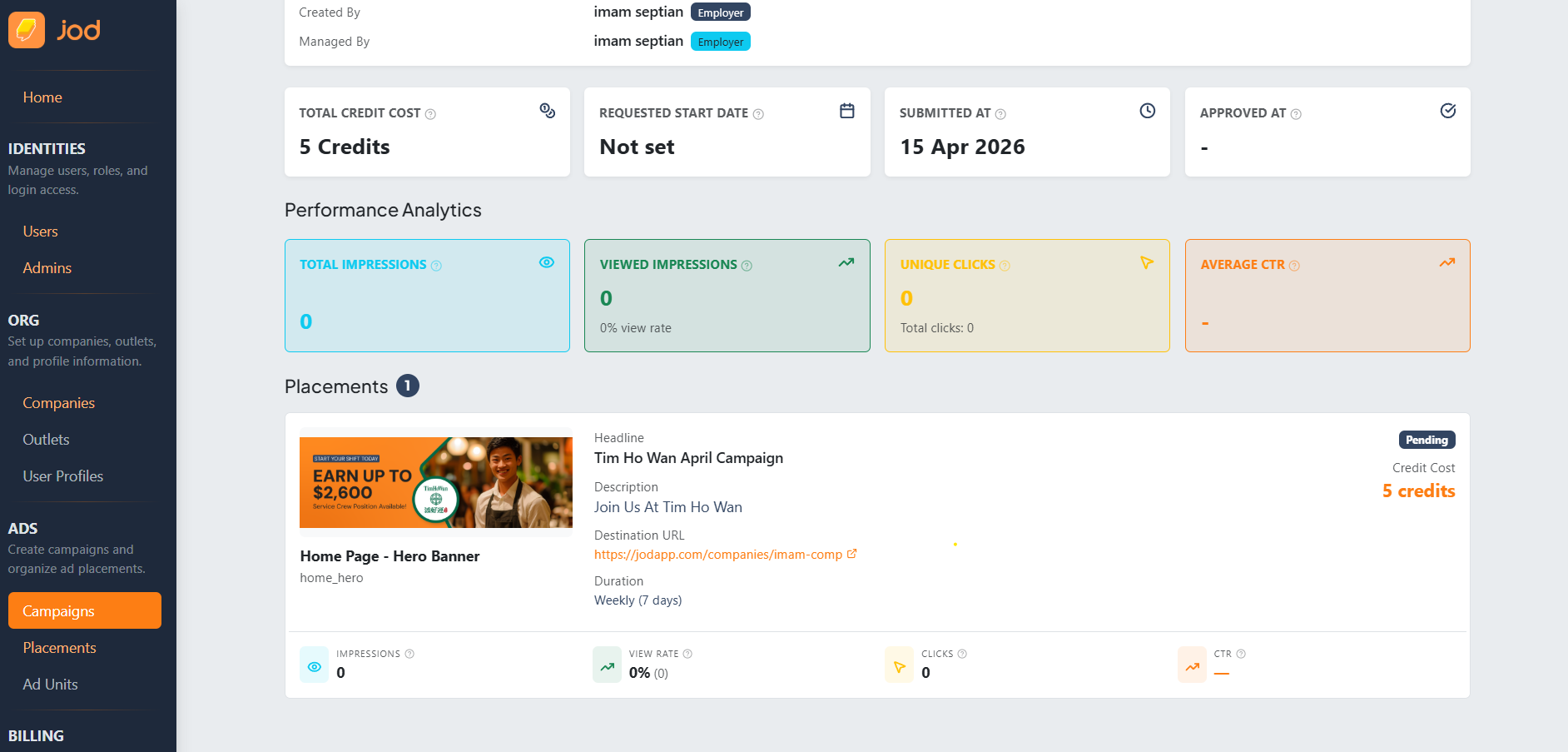The height and width of the screenshot is (752, 1568).
Task: Click help icon next to Submitted At
Action: [x=1000, y=114]
